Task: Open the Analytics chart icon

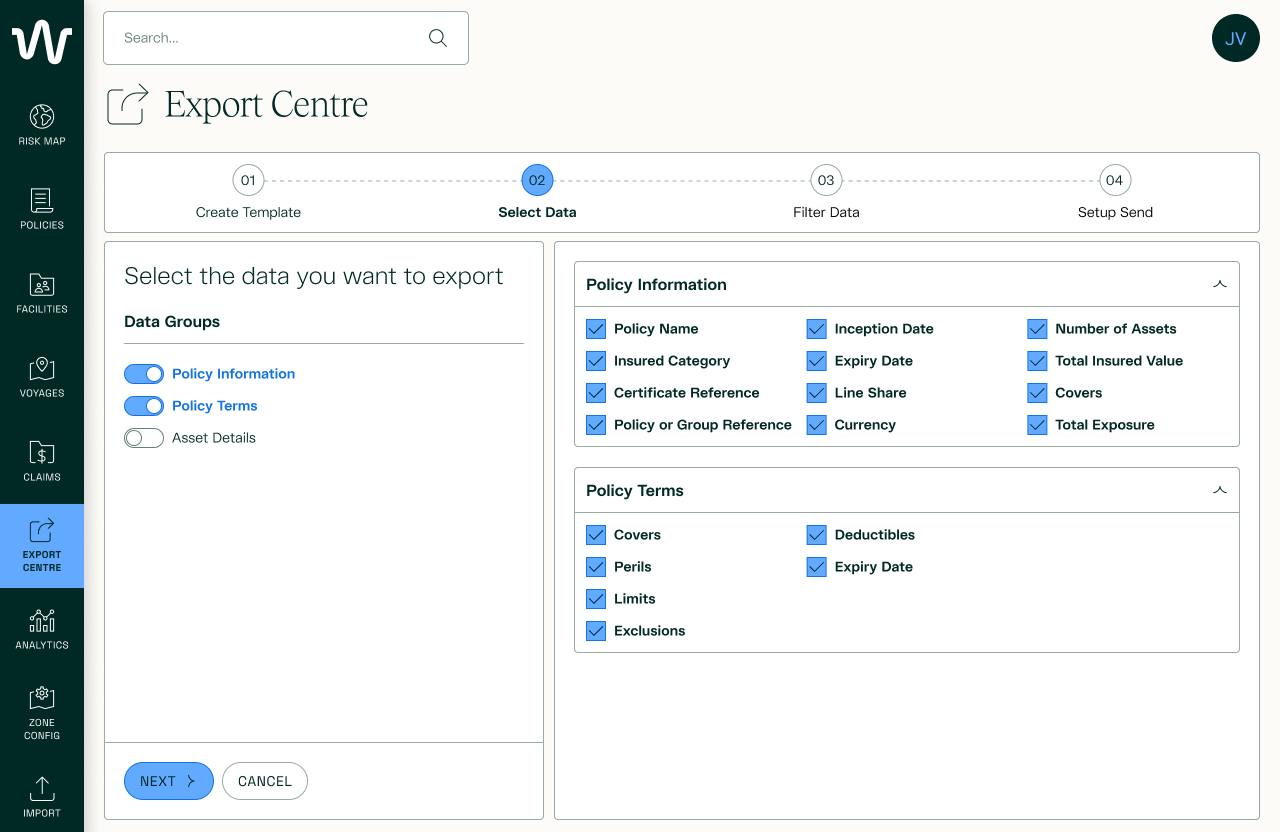Action: 42,620
